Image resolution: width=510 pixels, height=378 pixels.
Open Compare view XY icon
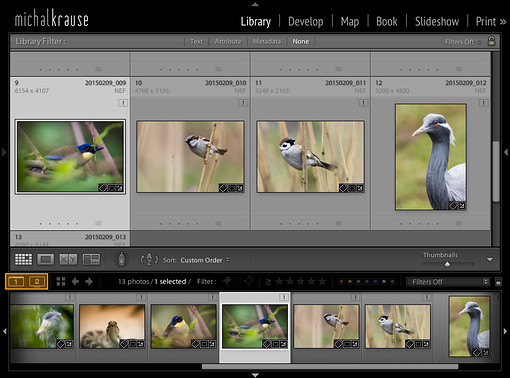click(x=68, y=259)
